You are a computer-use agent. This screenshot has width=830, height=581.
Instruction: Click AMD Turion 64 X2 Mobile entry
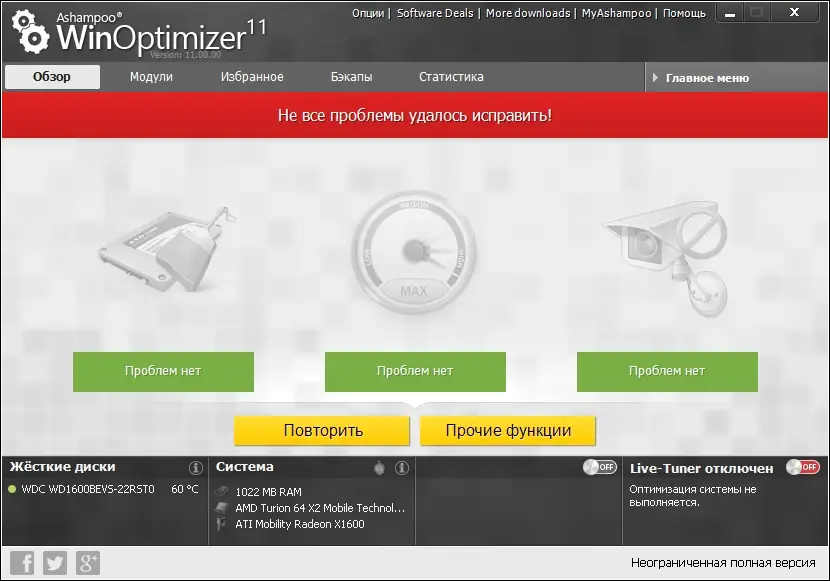(320, 508)
